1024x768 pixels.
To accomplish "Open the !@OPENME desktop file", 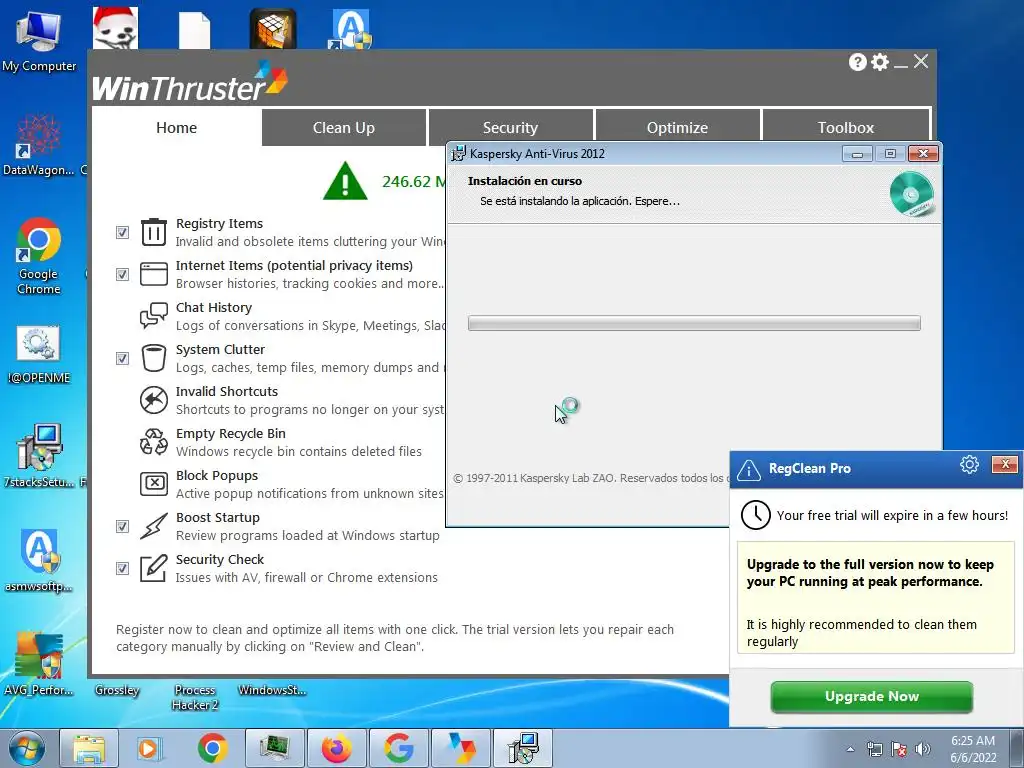I will pos(39,354).
